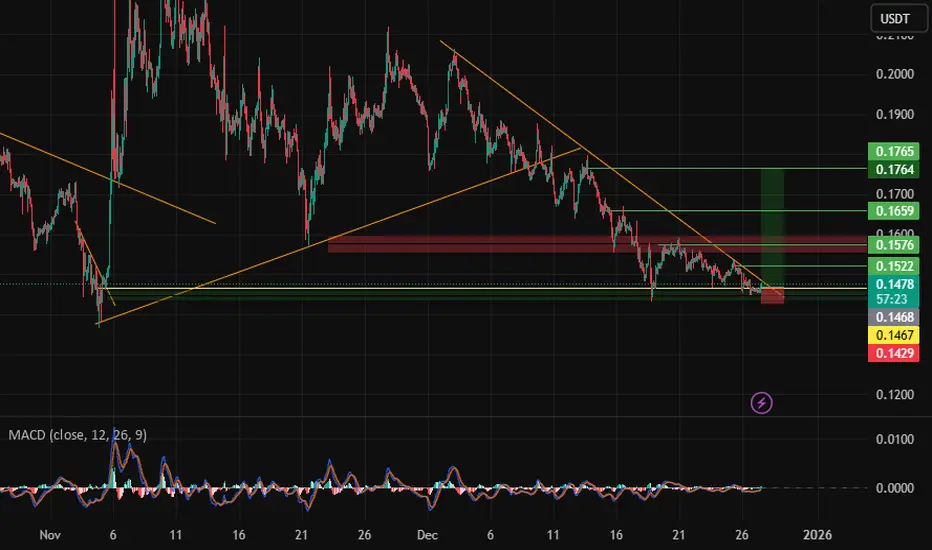Click the 2026 label on time axis

[817, 535]
